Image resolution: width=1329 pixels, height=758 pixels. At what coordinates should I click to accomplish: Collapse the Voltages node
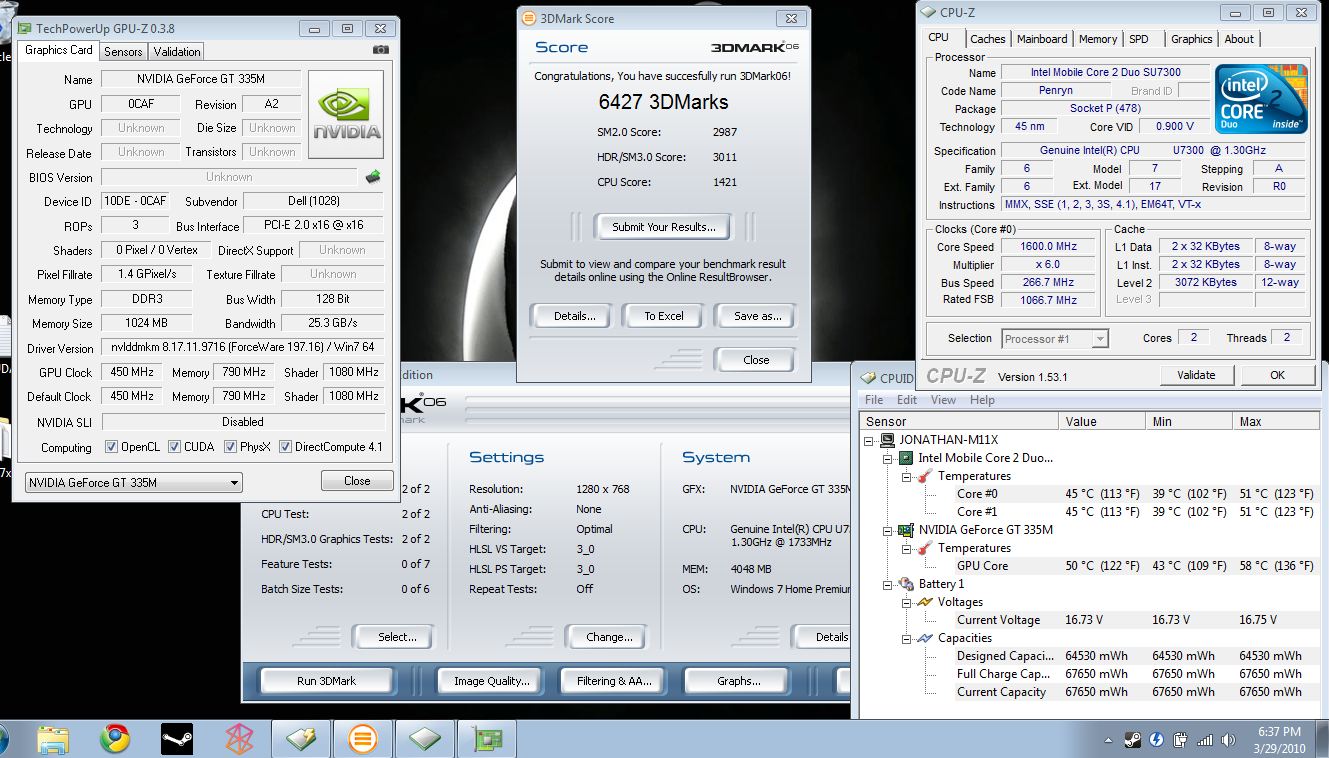click(x=906, y=602)
